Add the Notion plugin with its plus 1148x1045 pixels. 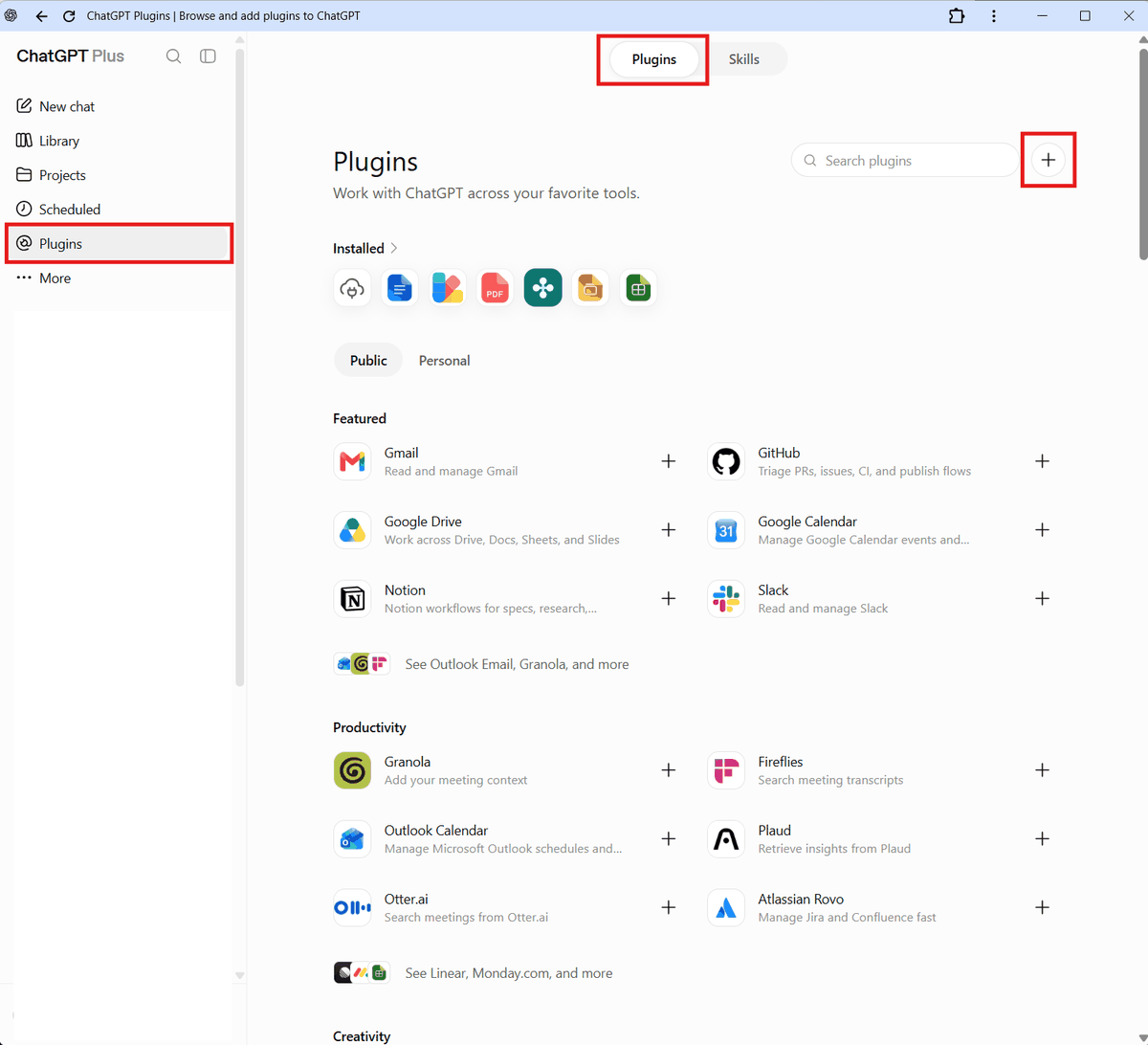click(669, 599)
